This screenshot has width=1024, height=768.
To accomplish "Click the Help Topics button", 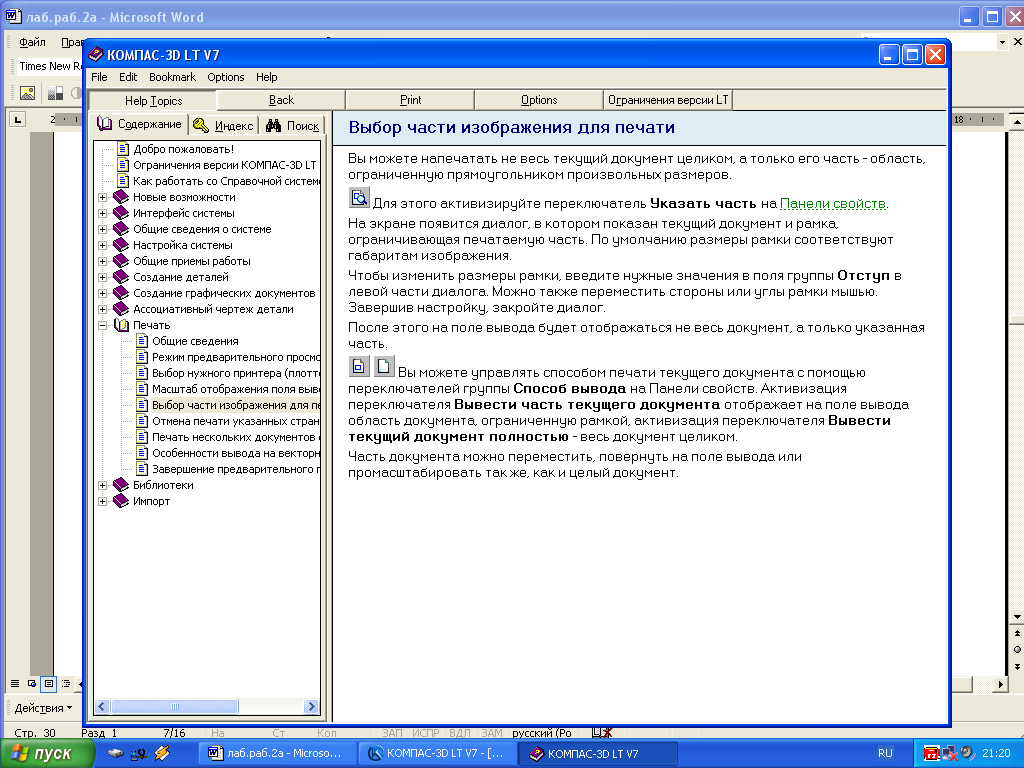I will pyautogui.click(x=153, y=101).
